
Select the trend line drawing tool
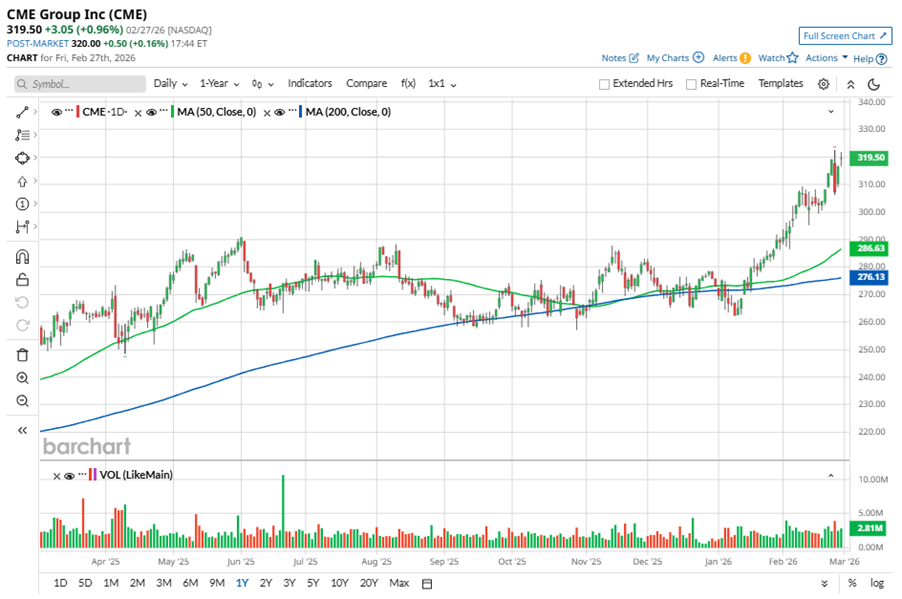tap(22, 112)
